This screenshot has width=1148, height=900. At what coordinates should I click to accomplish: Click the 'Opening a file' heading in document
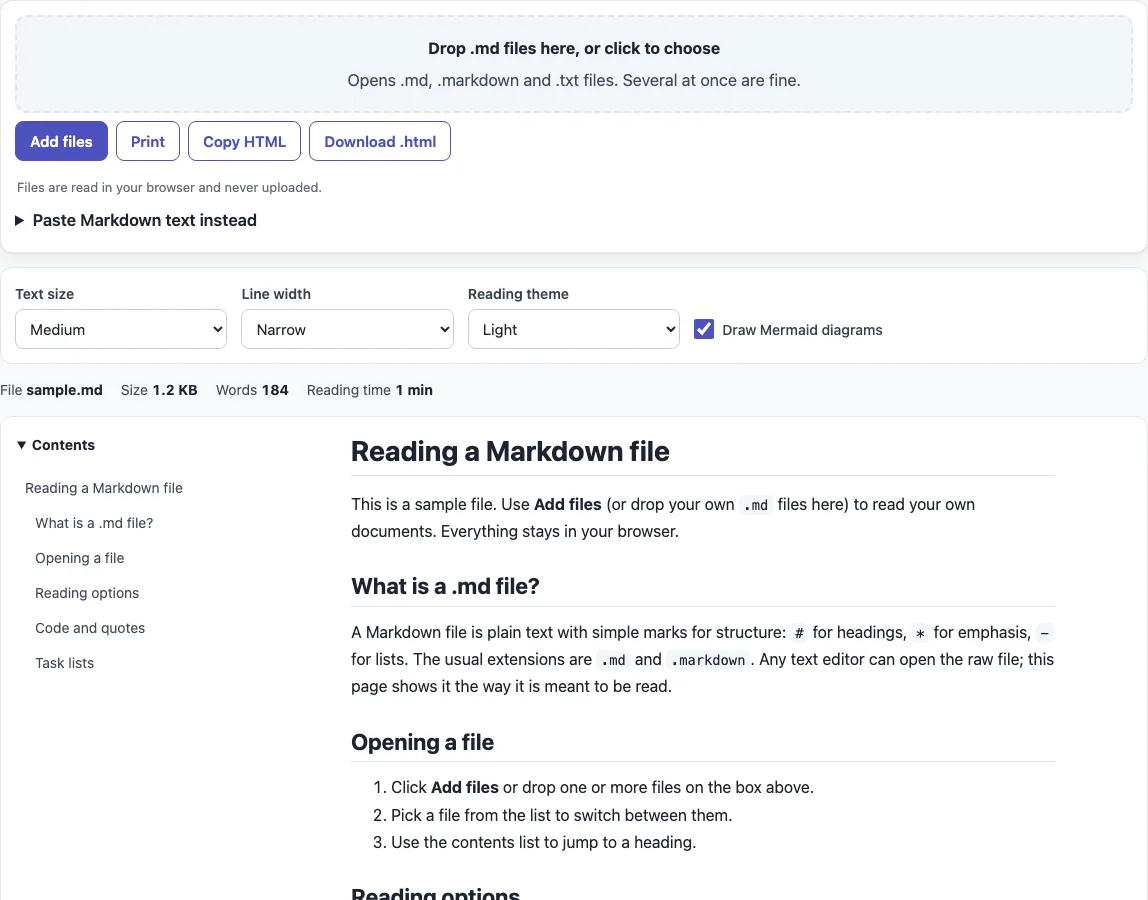click(x=422, y=743)
